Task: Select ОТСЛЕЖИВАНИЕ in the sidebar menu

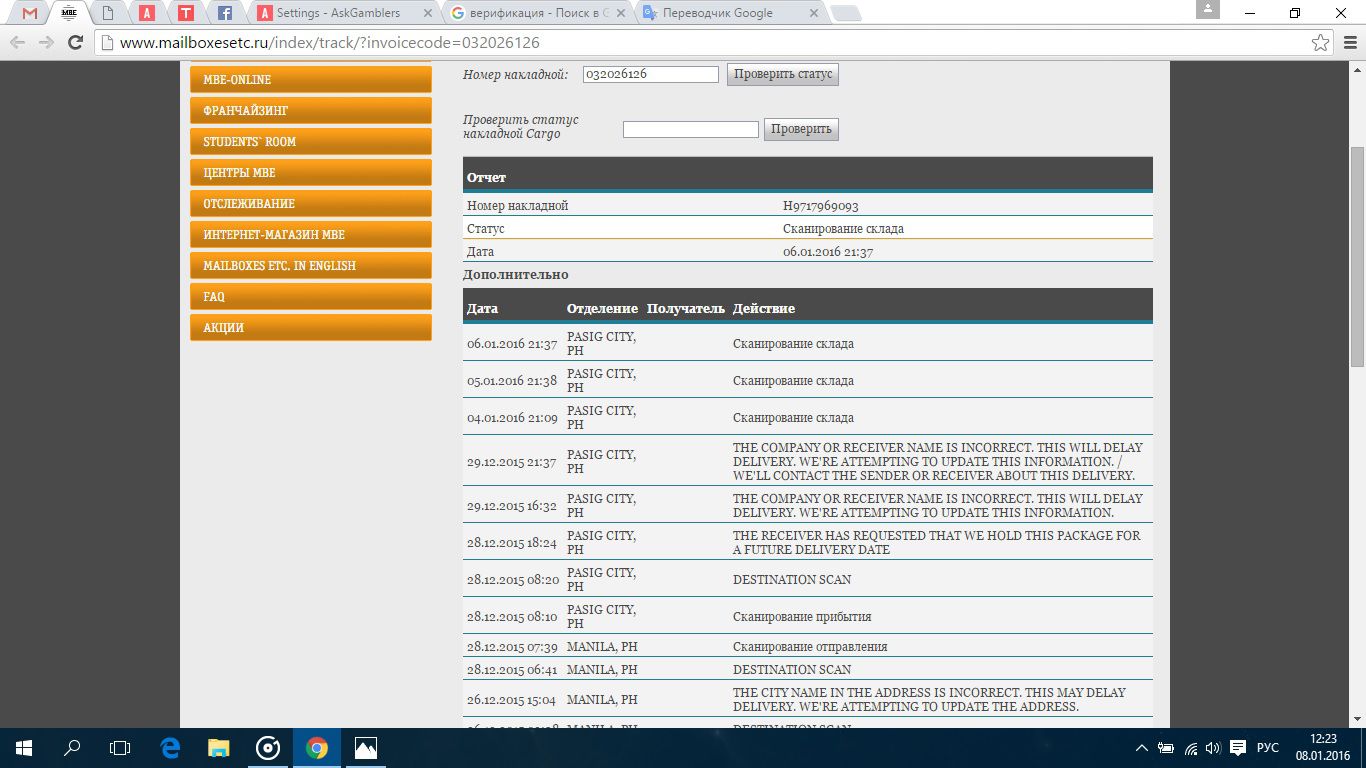Action: tap(311, 204)
